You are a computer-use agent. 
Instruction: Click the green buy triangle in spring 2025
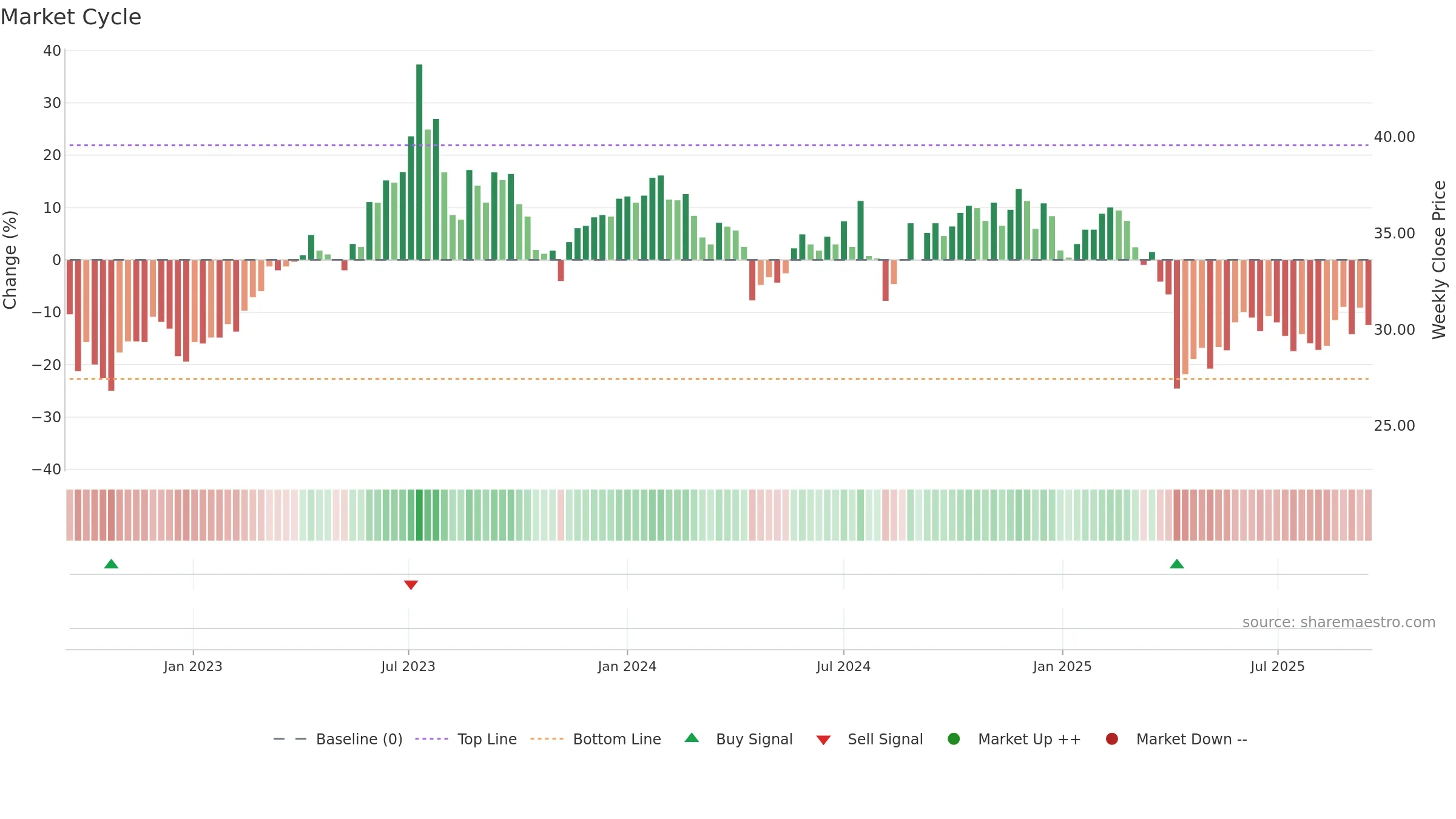tap(1177, 564)
